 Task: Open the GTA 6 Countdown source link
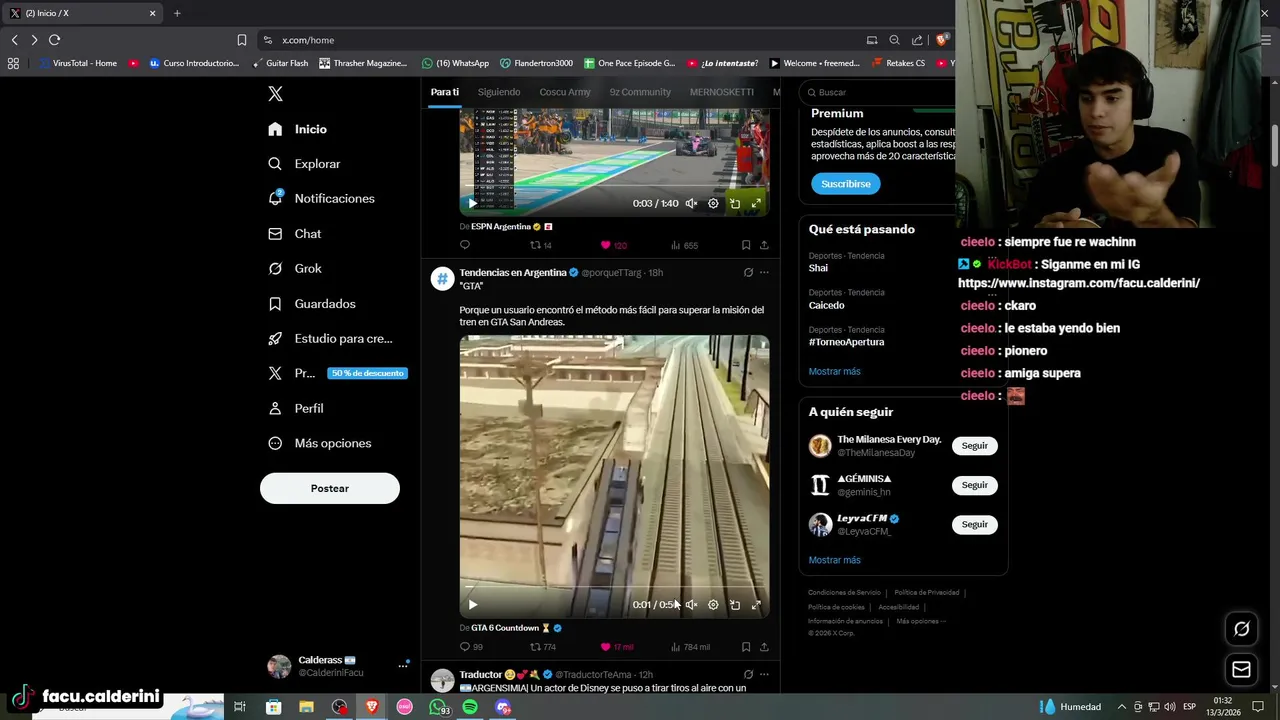pos(511,628)
